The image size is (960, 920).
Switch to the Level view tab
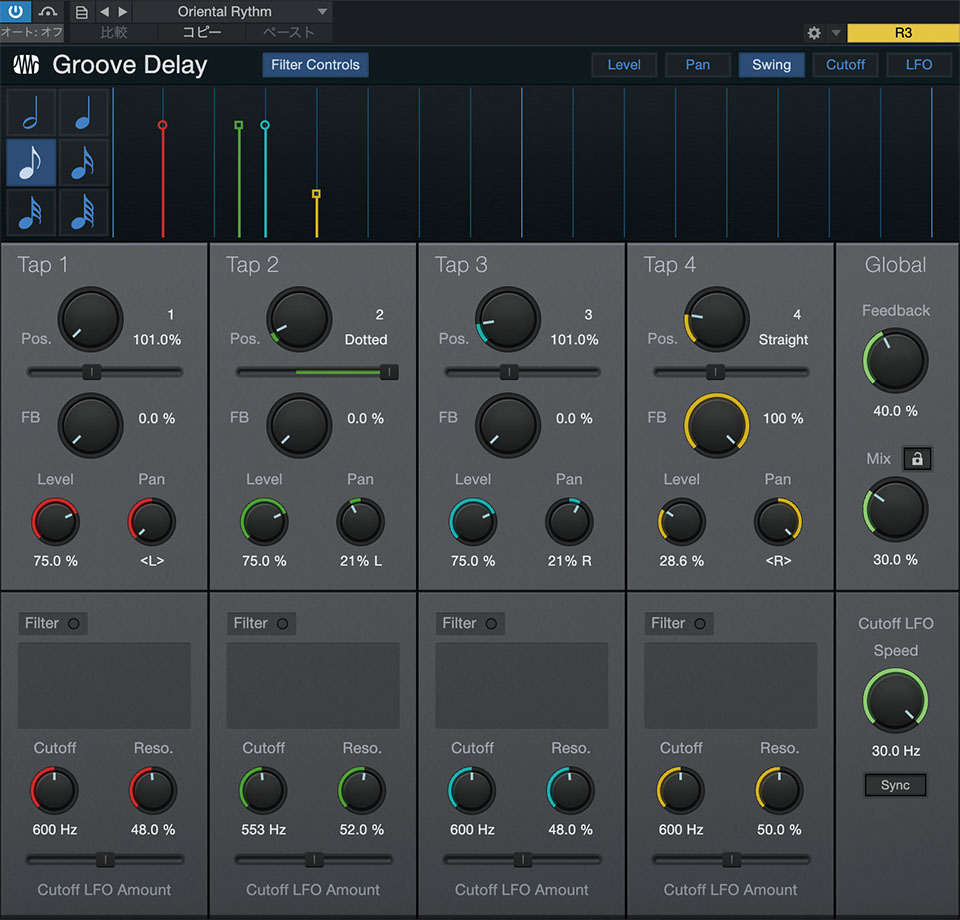tap(624, 65)
